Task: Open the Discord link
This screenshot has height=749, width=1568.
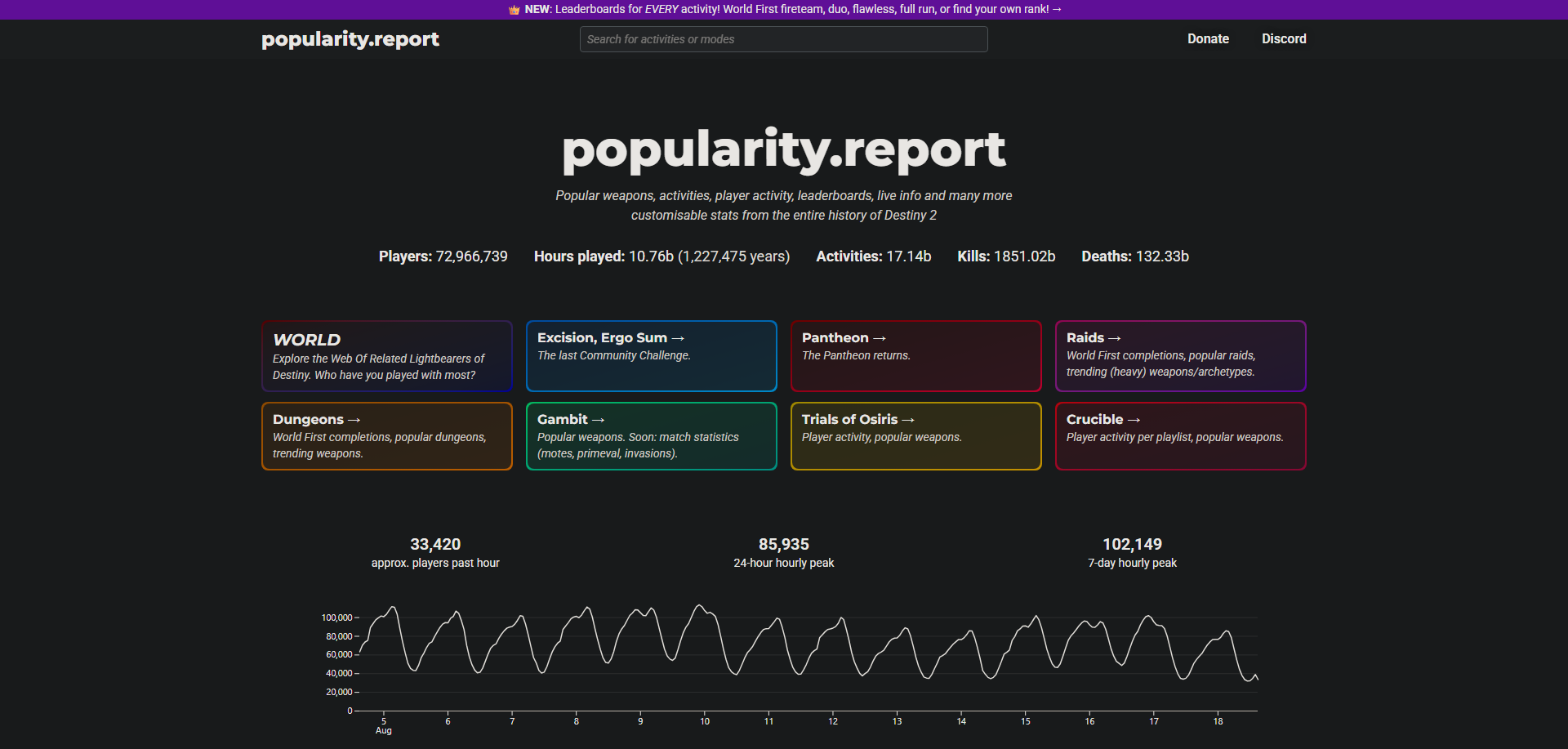Action: coord(1284,38)
